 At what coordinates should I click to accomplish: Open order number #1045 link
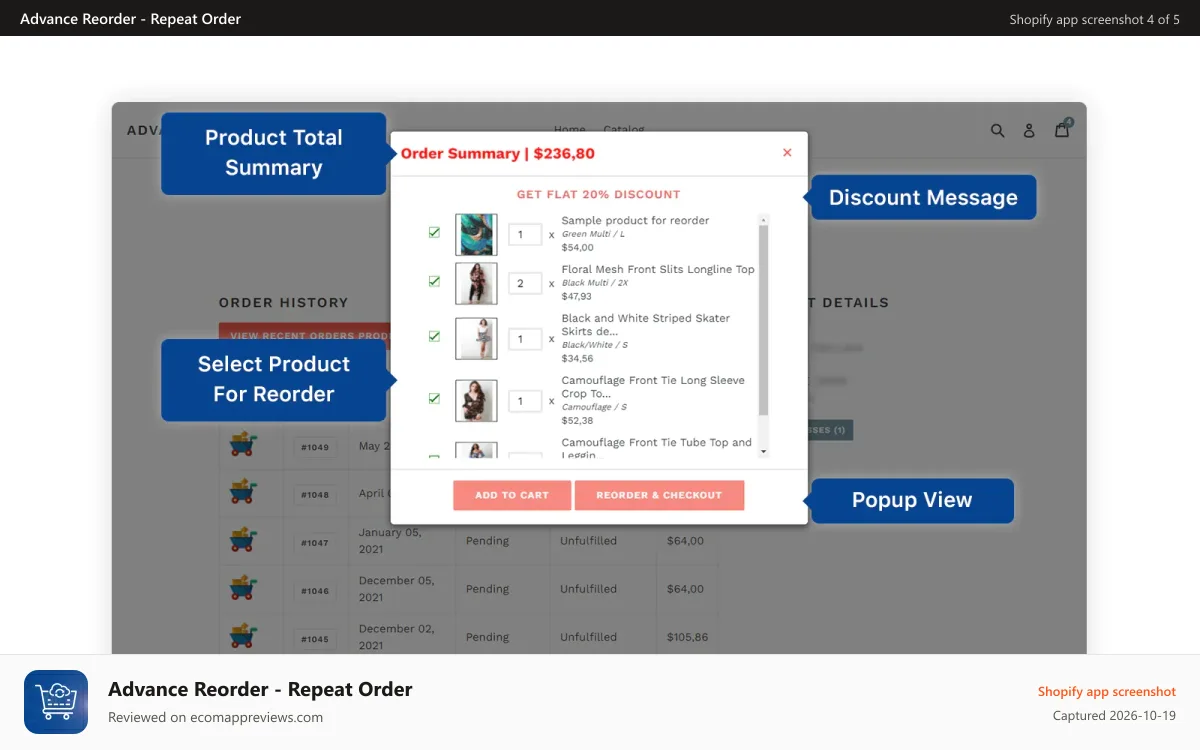click(315, 638)
